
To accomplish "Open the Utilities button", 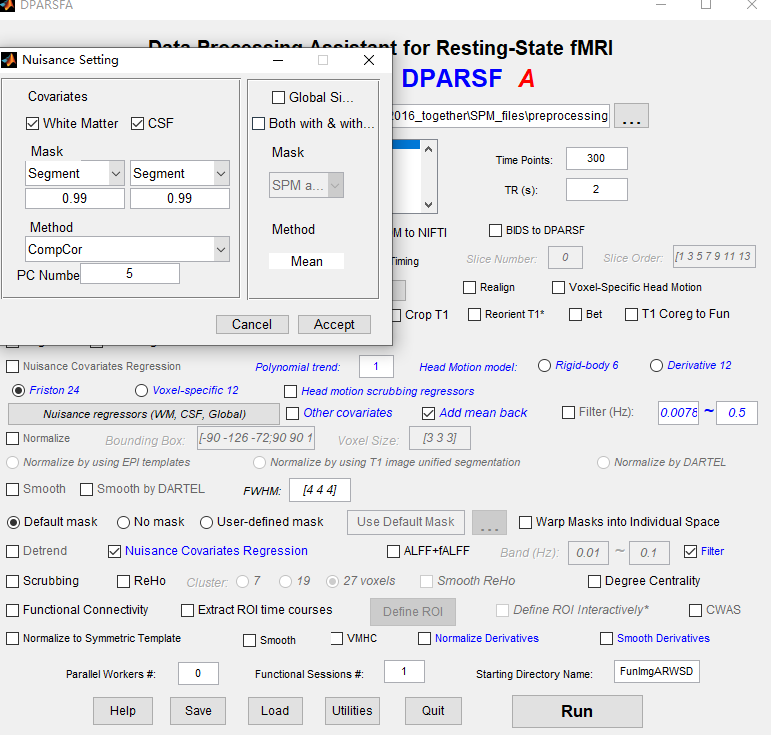I will 353,711.
